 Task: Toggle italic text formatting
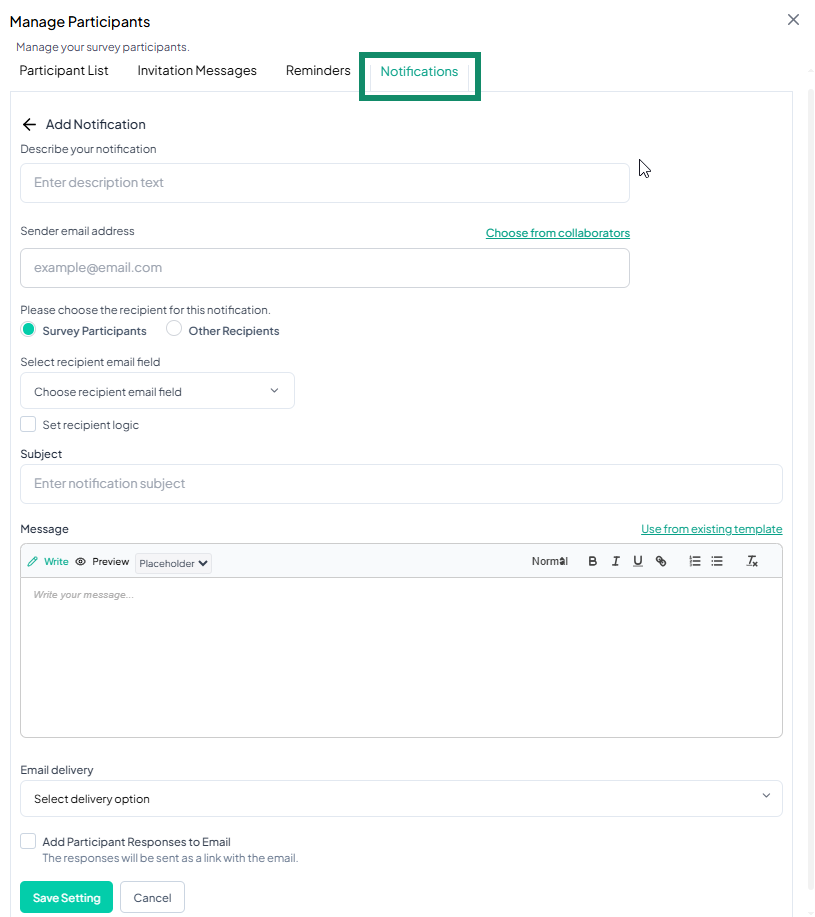[615, 562]
